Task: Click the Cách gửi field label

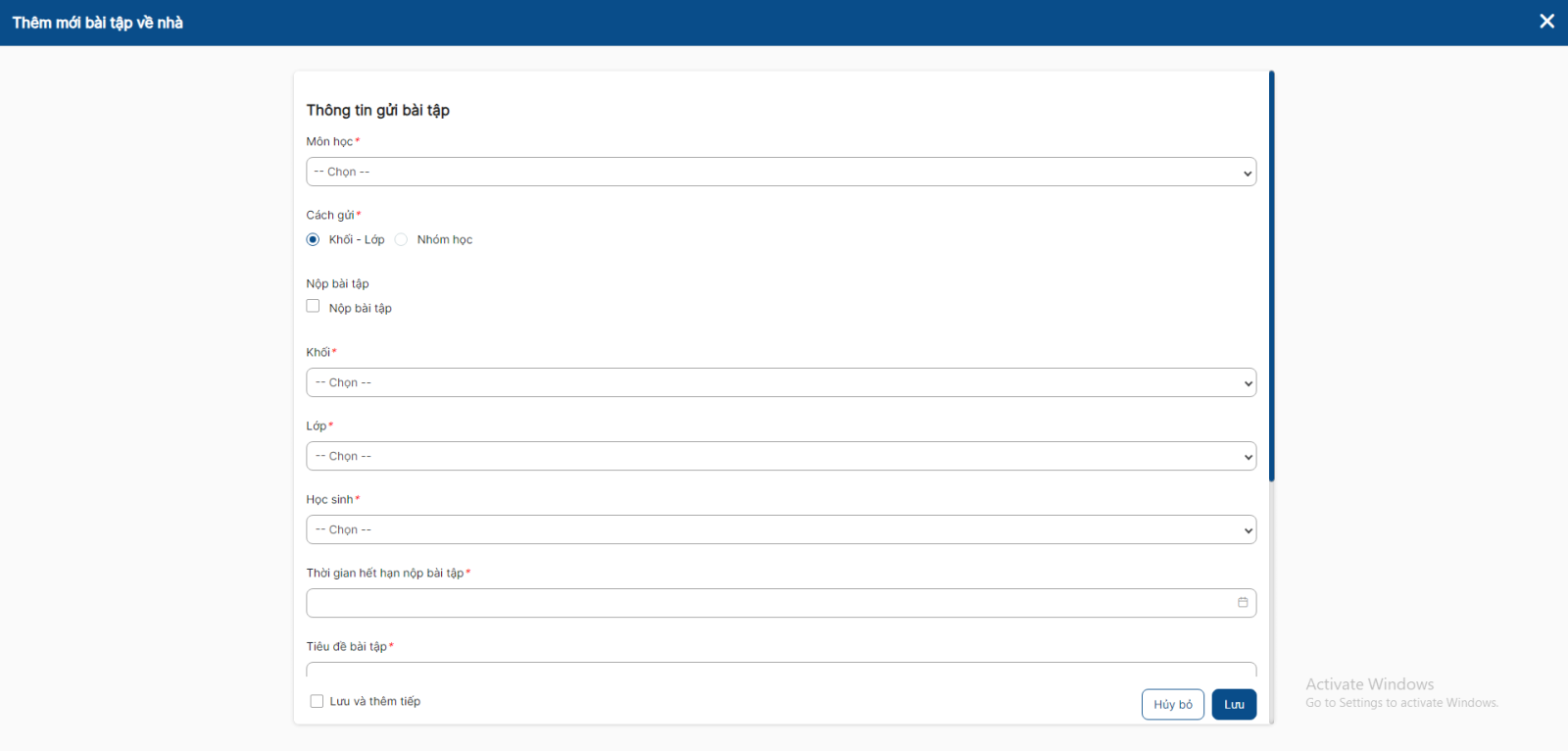Action: pos(330,216)
